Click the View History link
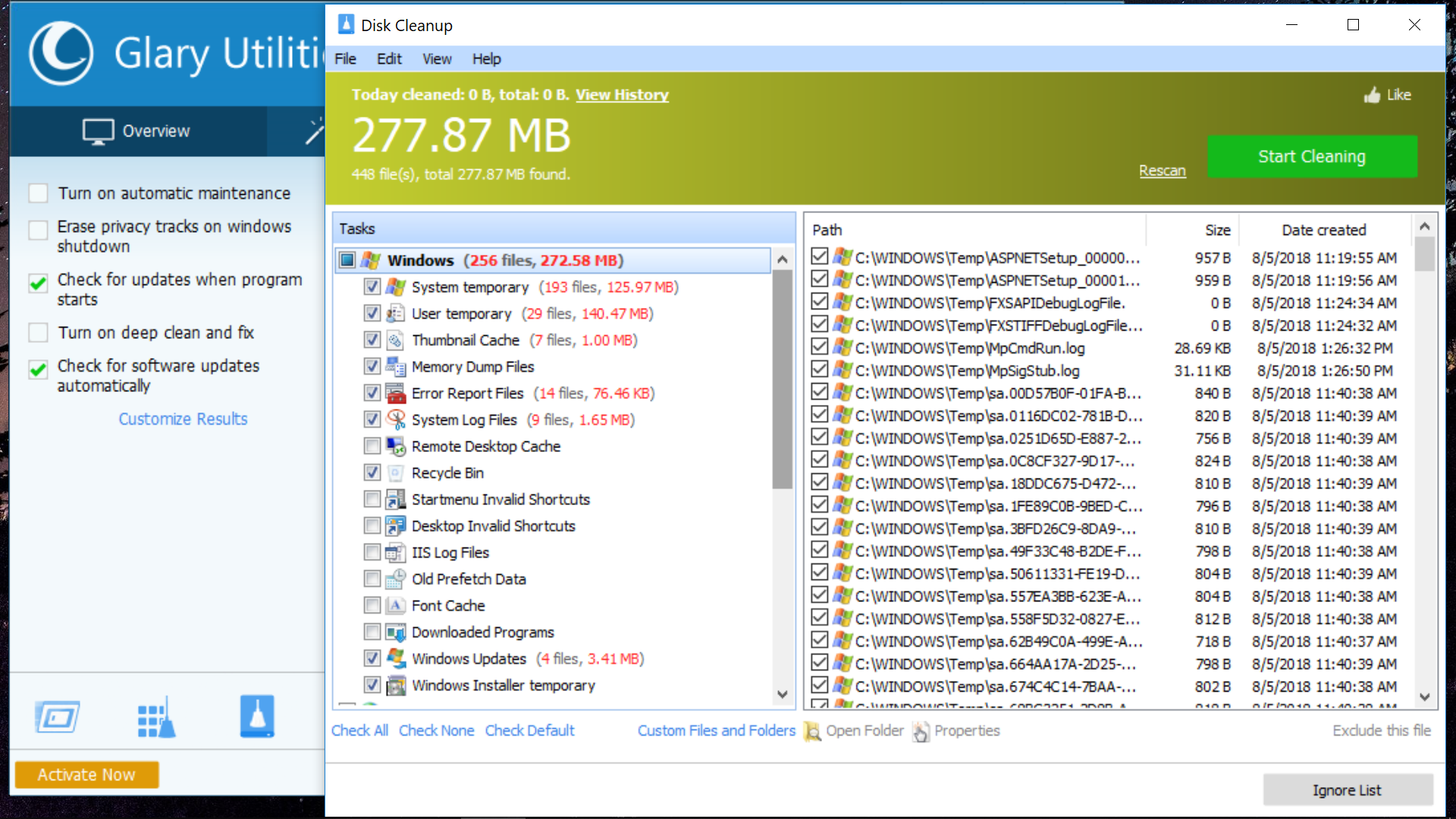 click(x=622, y=95)
